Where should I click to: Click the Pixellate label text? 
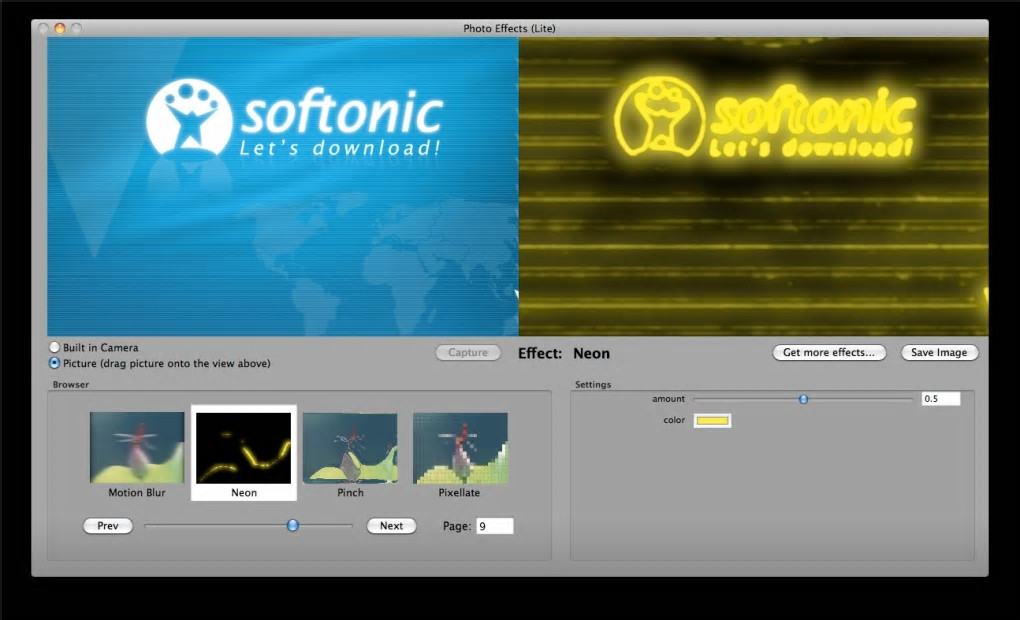tap(459, 492)
